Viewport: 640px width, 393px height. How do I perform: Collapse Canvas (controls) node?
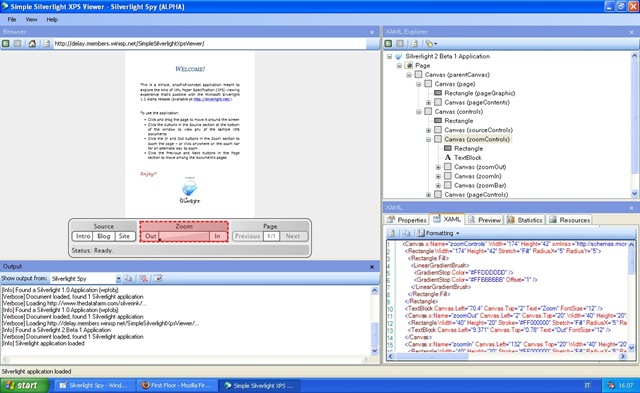(419, 111)
